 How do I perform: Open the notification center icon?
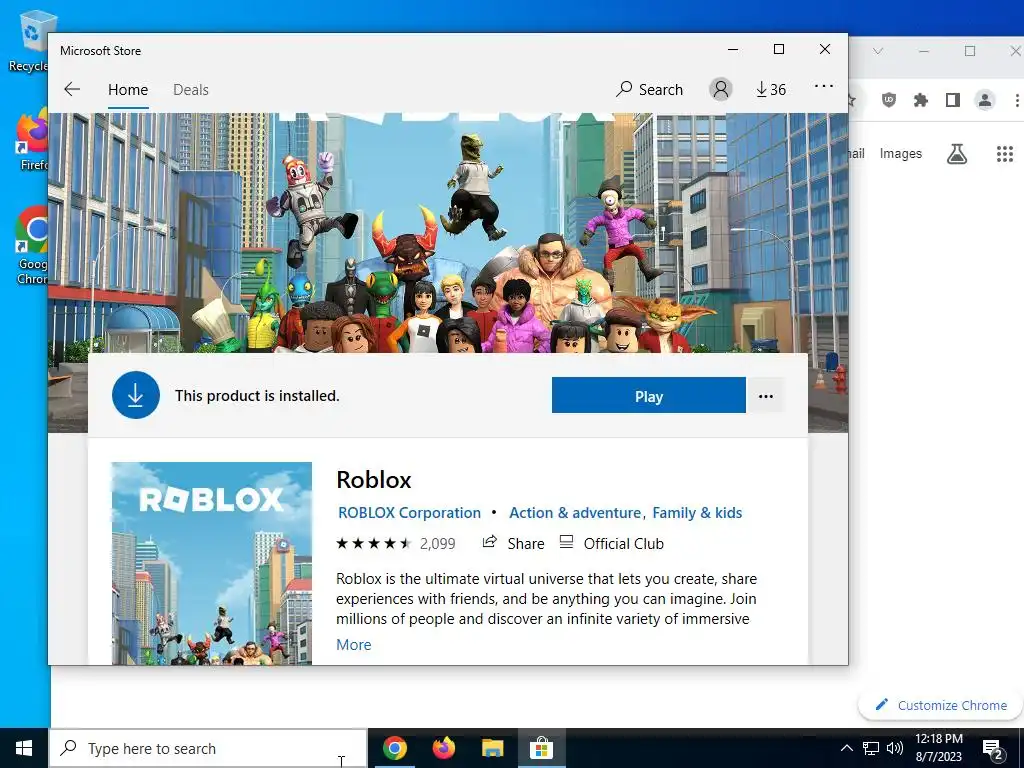point(993,748)
